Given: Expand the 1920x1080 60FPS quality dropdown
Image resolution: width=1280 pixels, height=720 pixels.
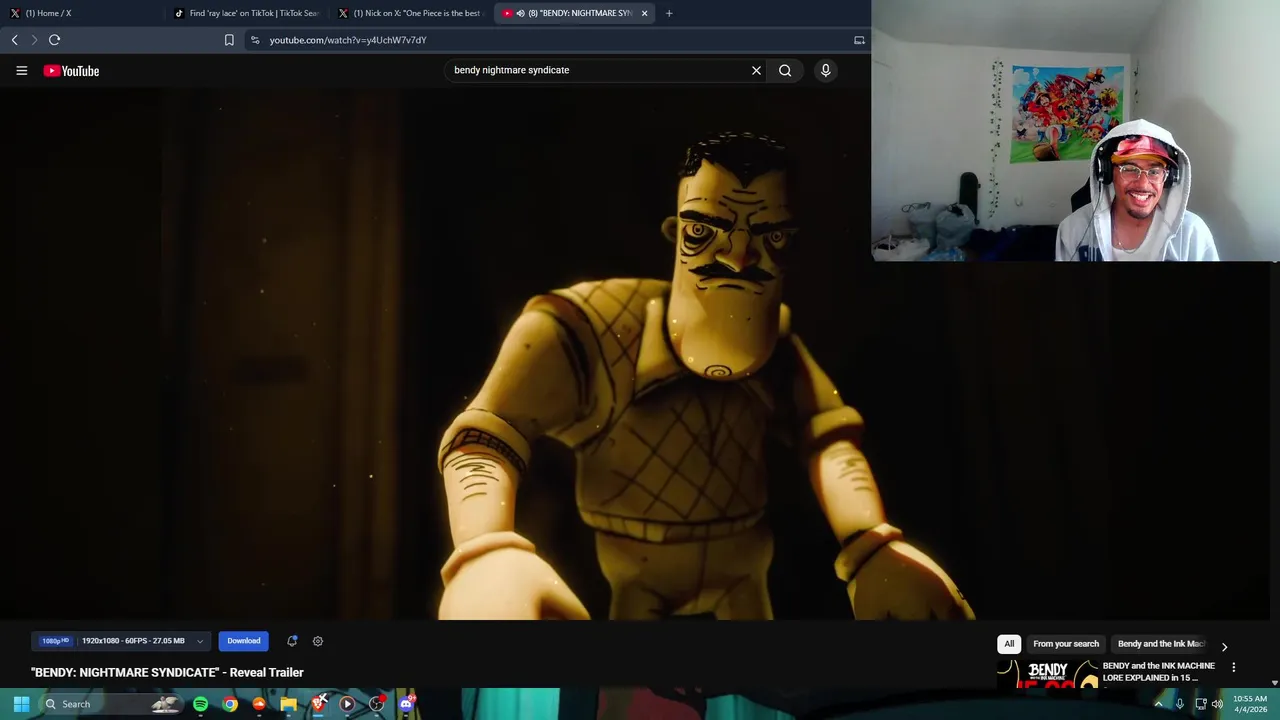Looking at the screenshot, I should pyautogui.click(x=121, y=641).
